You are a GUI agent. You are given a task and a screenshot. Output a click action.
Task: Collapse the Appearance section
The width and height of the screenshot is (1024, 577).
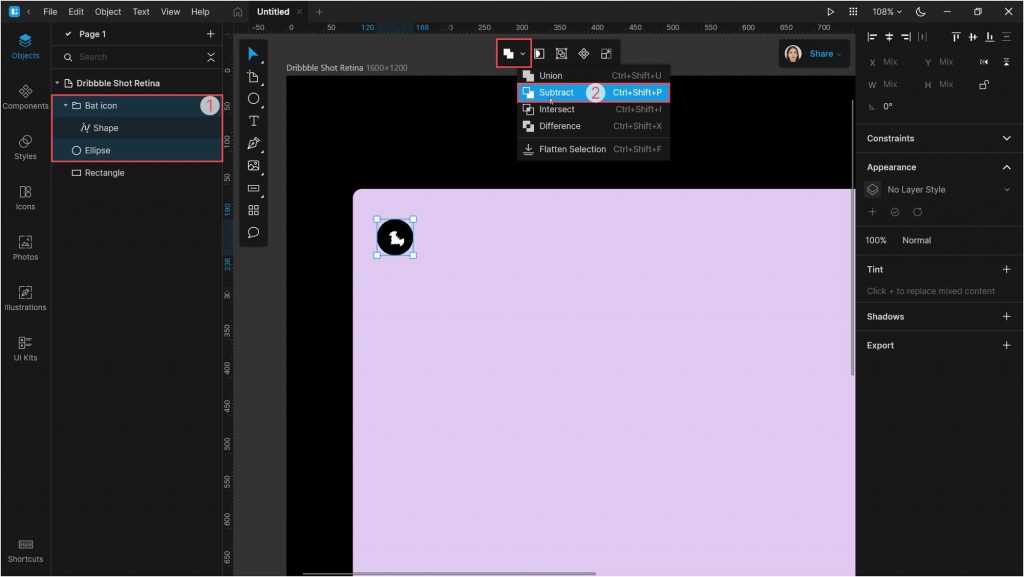(1006, 168)
